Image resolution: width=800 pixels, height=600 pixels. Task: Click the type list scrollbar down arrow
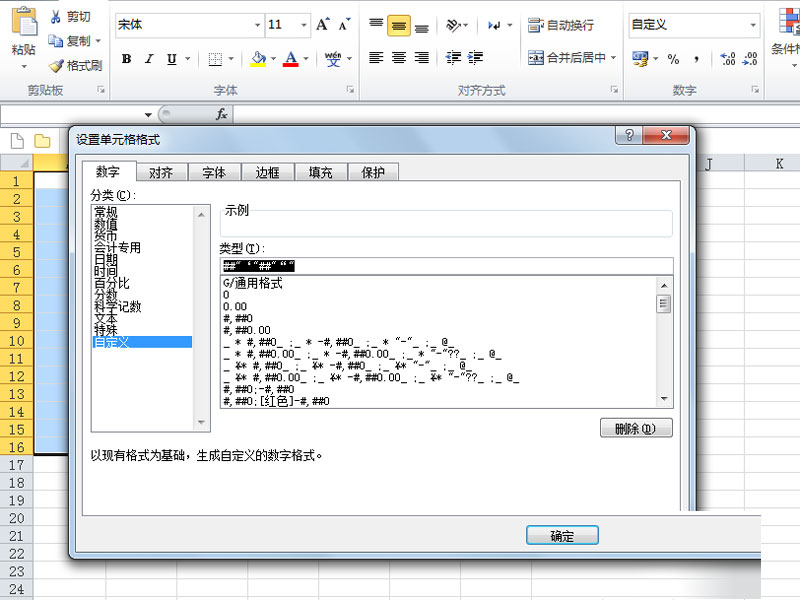(664, 399)
